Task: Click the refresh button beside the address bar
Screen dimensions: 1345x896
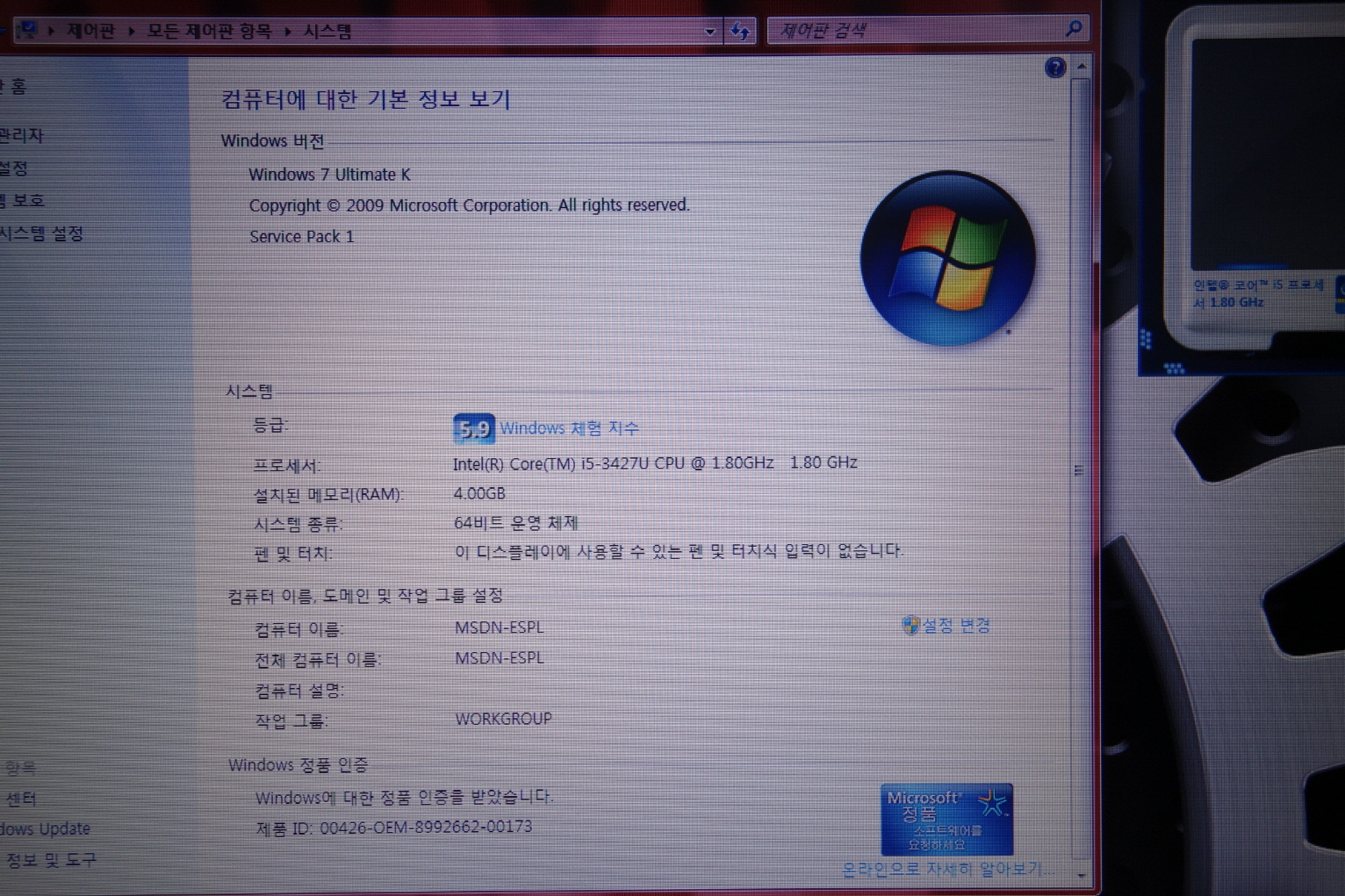Action: pos(741,32)
